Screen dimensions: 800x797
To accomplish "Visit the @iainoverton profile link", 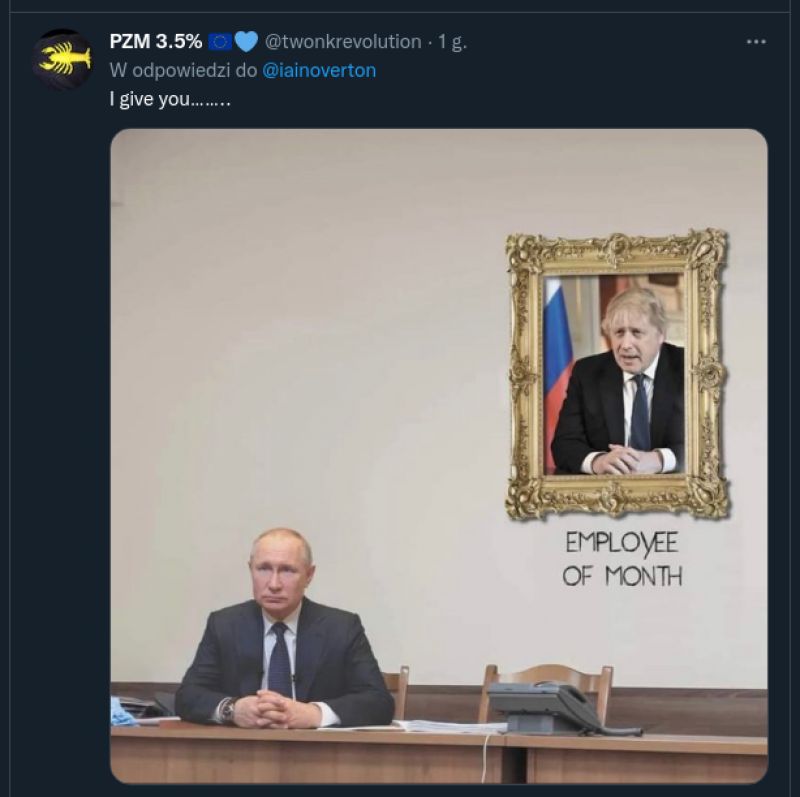I will click(319, 70).
